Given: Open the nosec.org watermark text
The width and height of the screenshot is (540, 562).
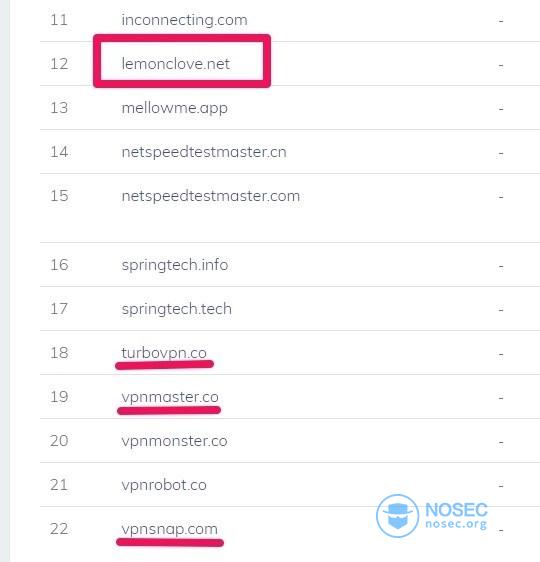Looking at the screenshot, I should tap(456, 524).
